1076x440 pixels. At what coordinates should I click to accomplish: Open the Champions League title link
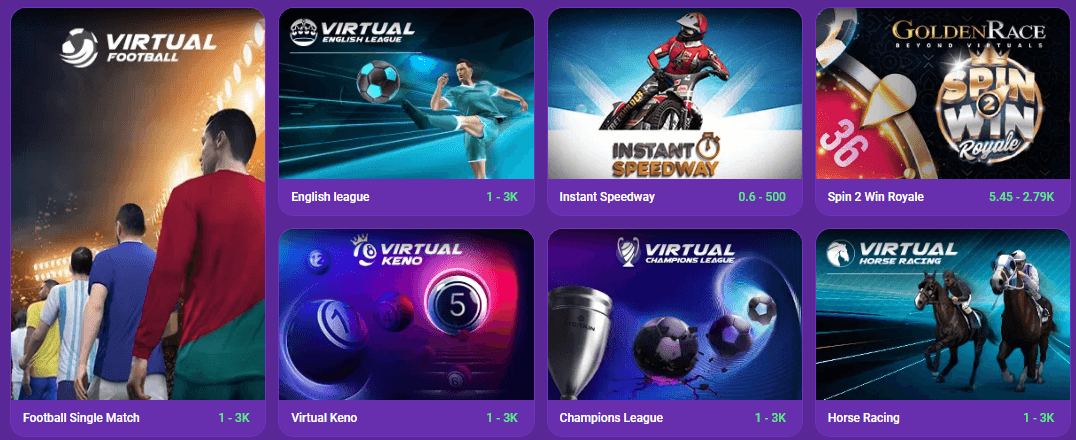tap(611, 417)
